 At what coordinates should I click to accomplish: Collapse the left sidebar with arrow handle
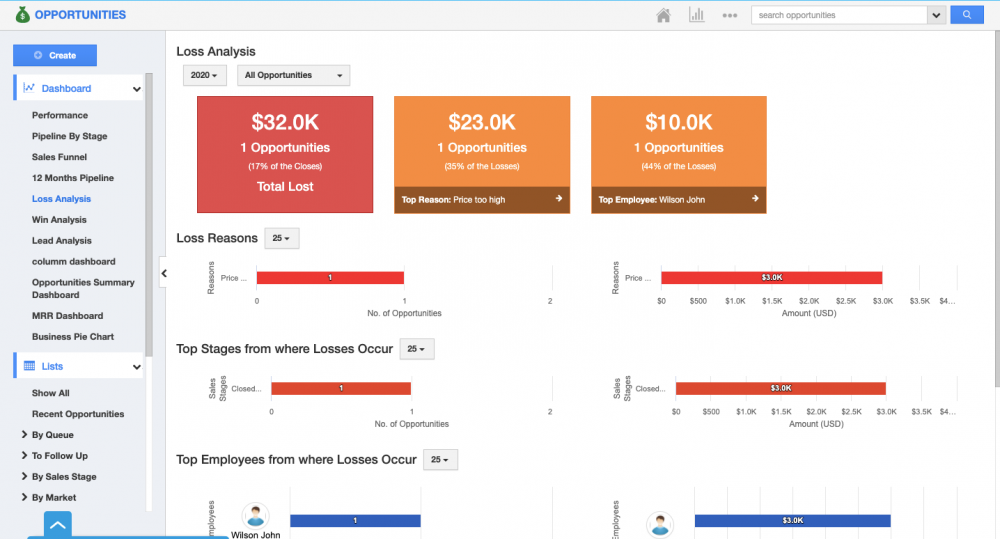[x=164, y=272]
